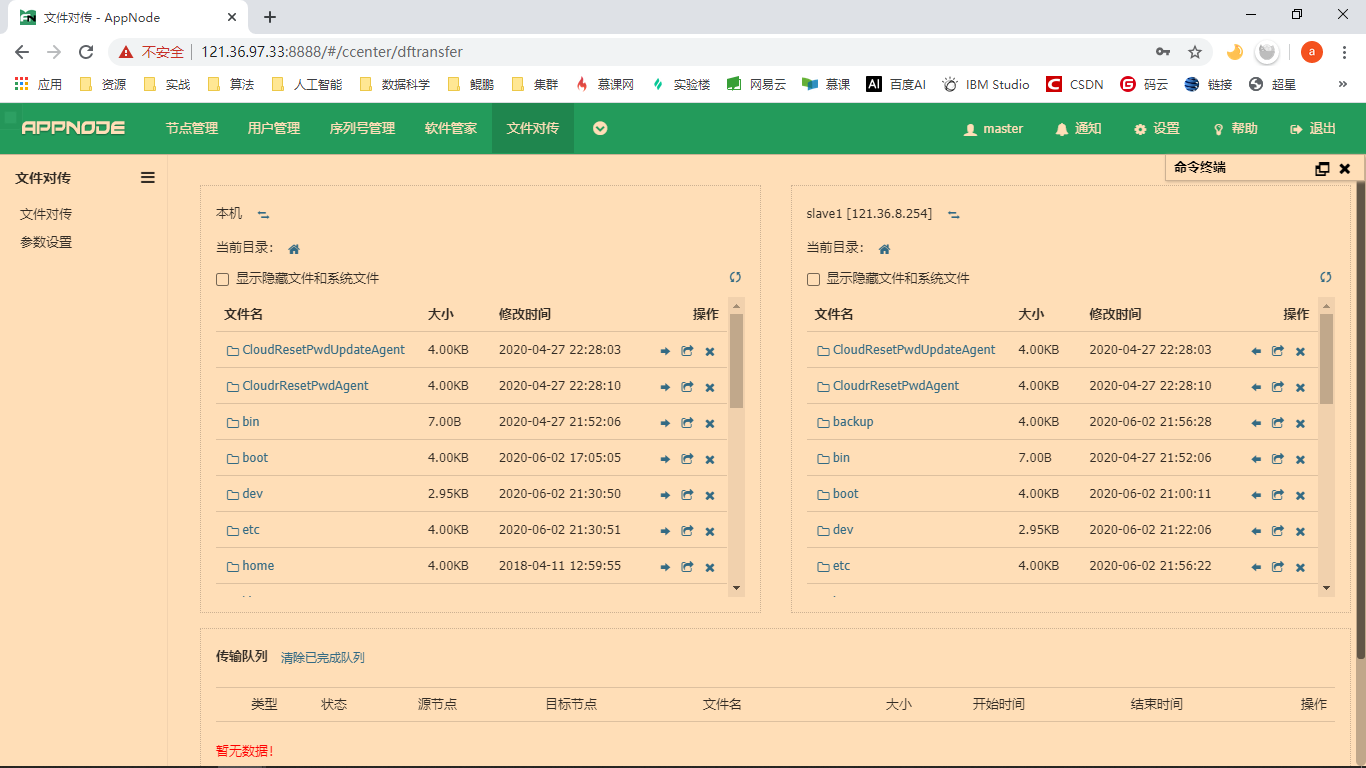Open local CloudResetPwdUpdateAgent folder
Viewport: 1366px width, 768px height.
pos(323,350)
